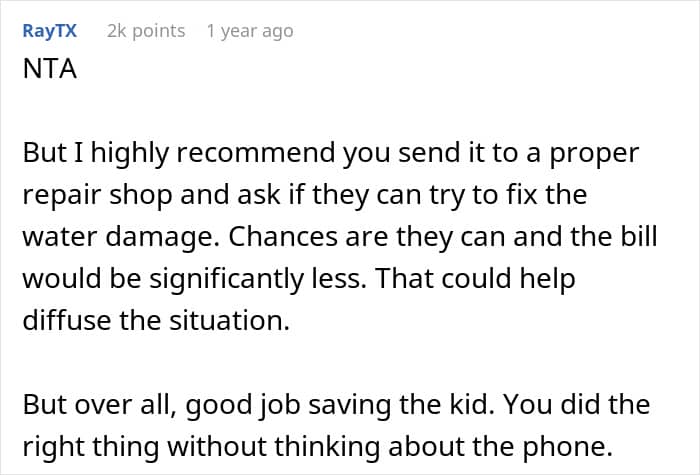Click the word bill
Screen dimensions: 700x475
coord(639,236)
